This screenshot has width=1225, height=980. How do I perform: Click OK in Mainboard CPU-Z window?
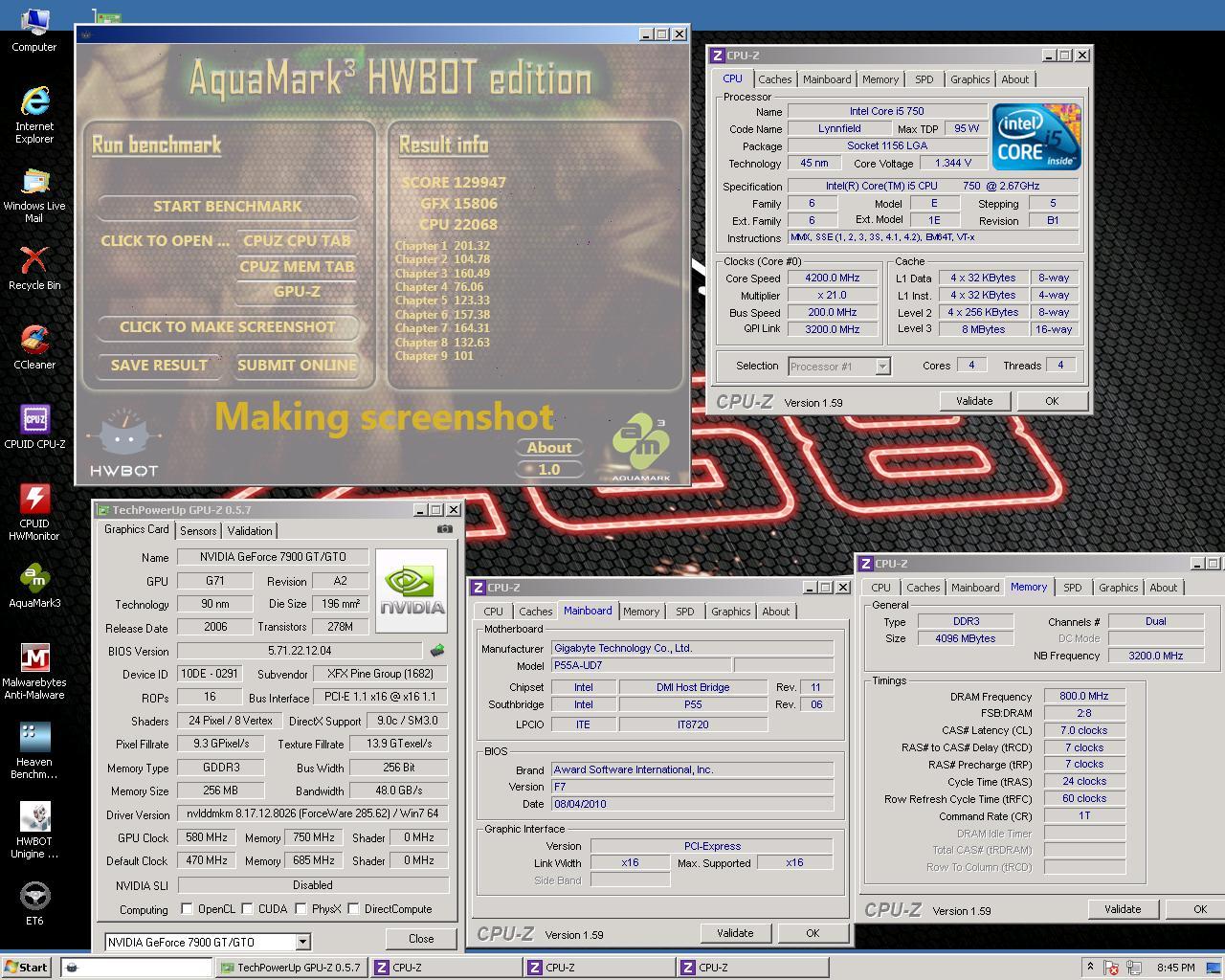(813, 933)
